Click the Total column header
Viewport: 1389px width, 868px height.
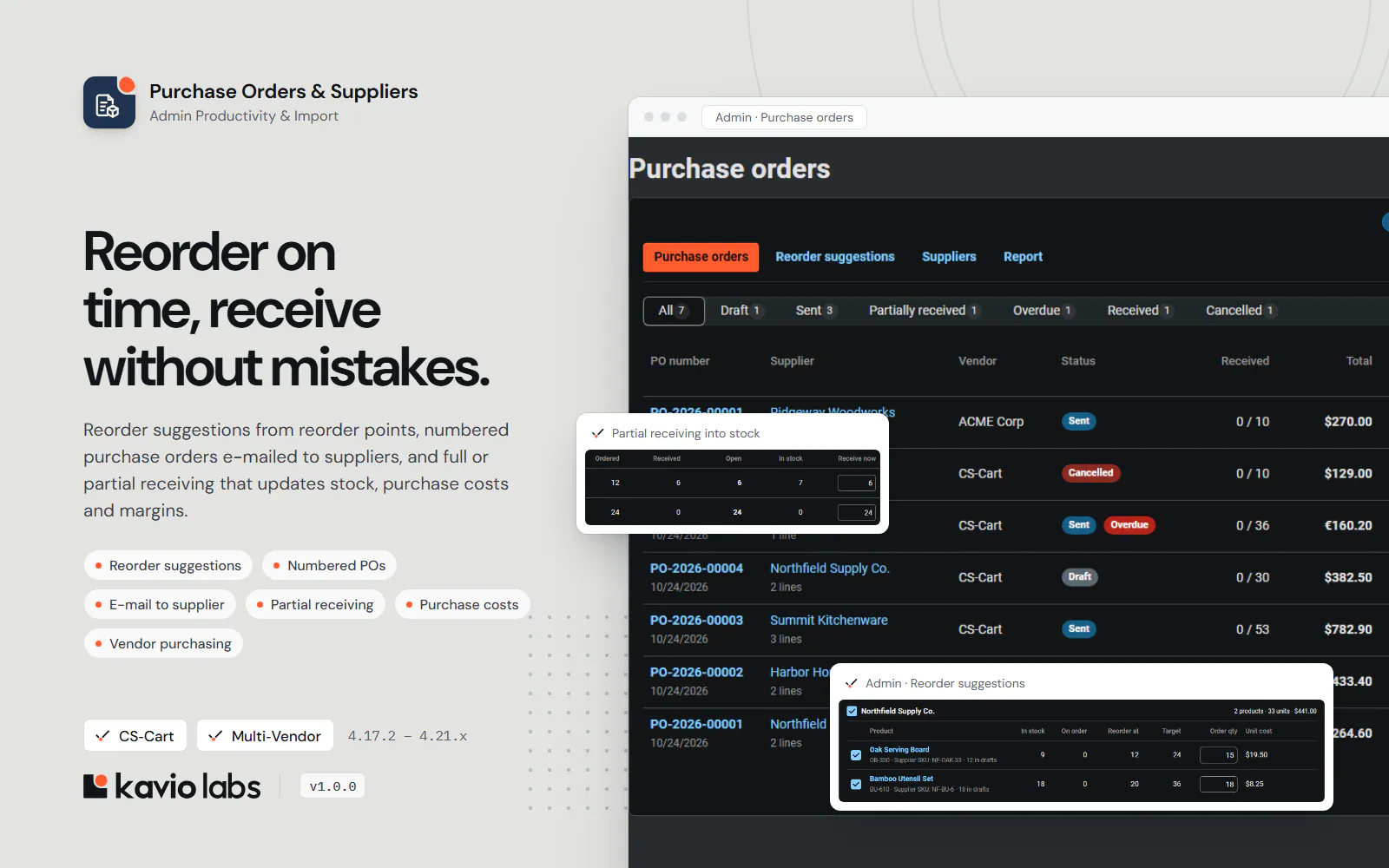coord(1359,361)
